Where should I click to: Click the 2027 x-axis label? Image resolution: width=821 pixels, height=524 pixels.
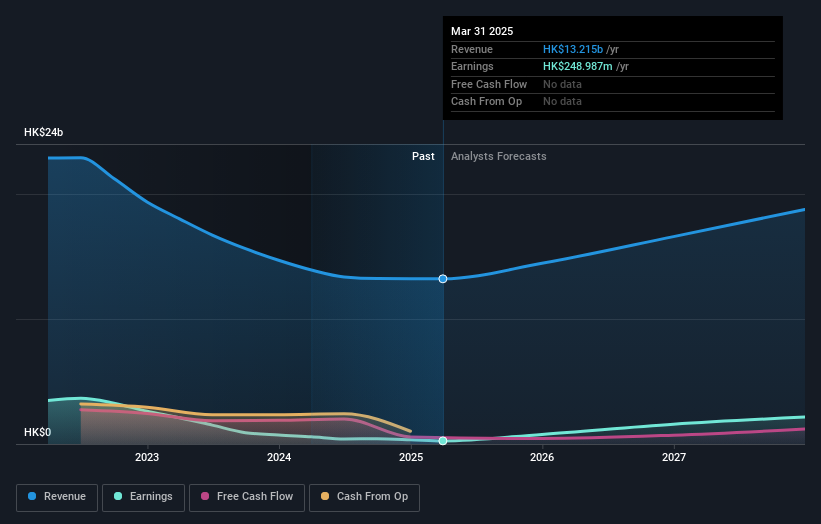674,457
